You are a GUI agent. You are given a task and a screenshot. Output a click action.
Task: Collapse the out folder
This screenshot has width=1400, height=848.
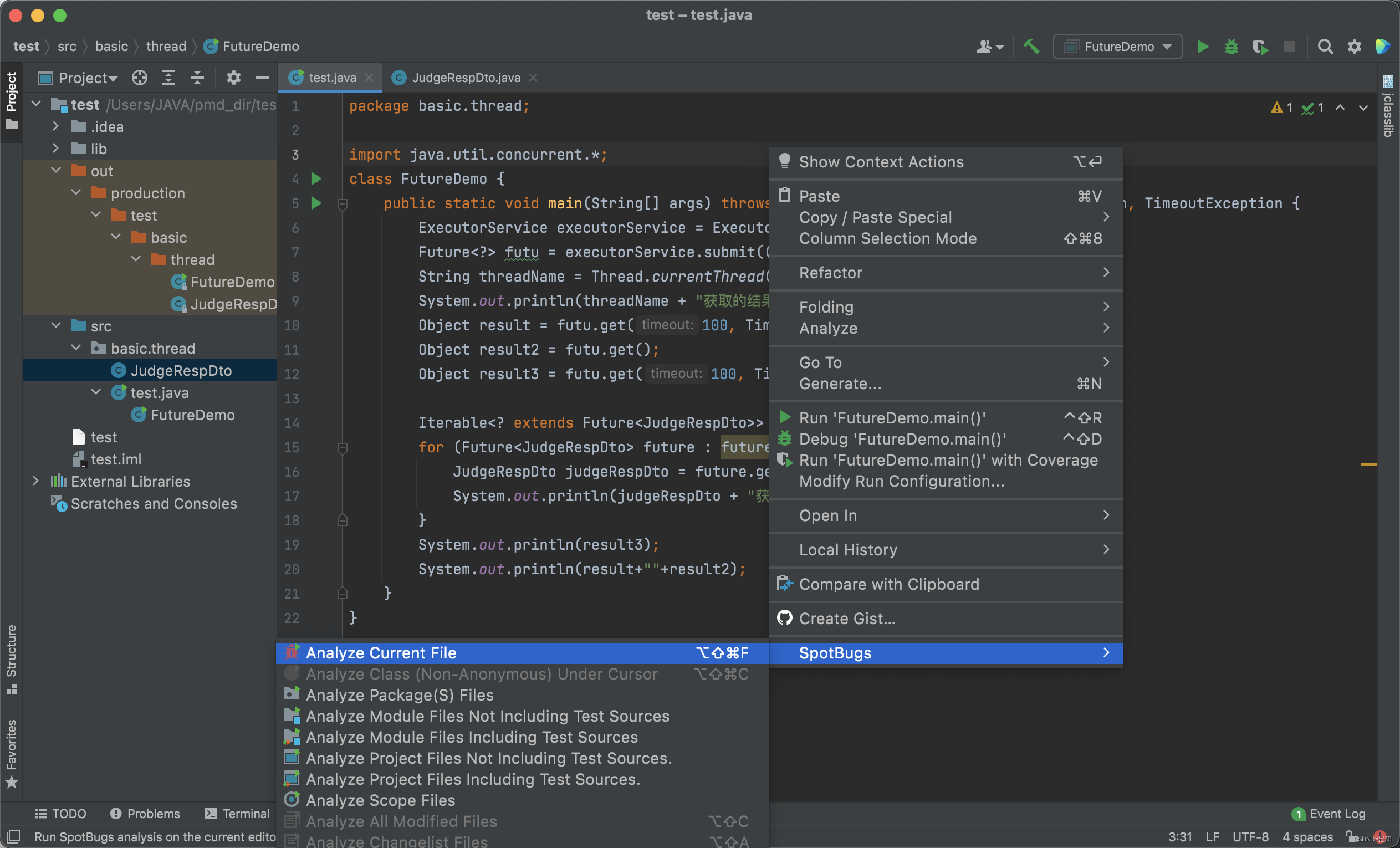coord(55,171)
